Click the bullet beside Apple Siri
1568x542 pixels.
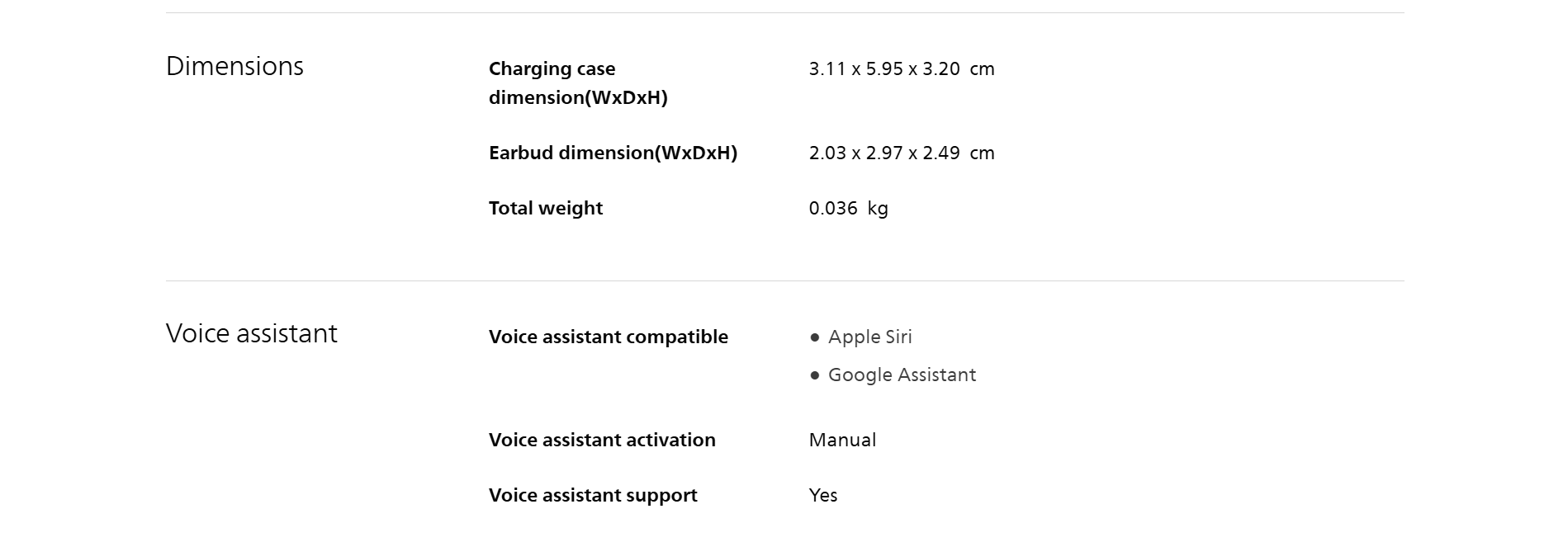click(815, 337)
